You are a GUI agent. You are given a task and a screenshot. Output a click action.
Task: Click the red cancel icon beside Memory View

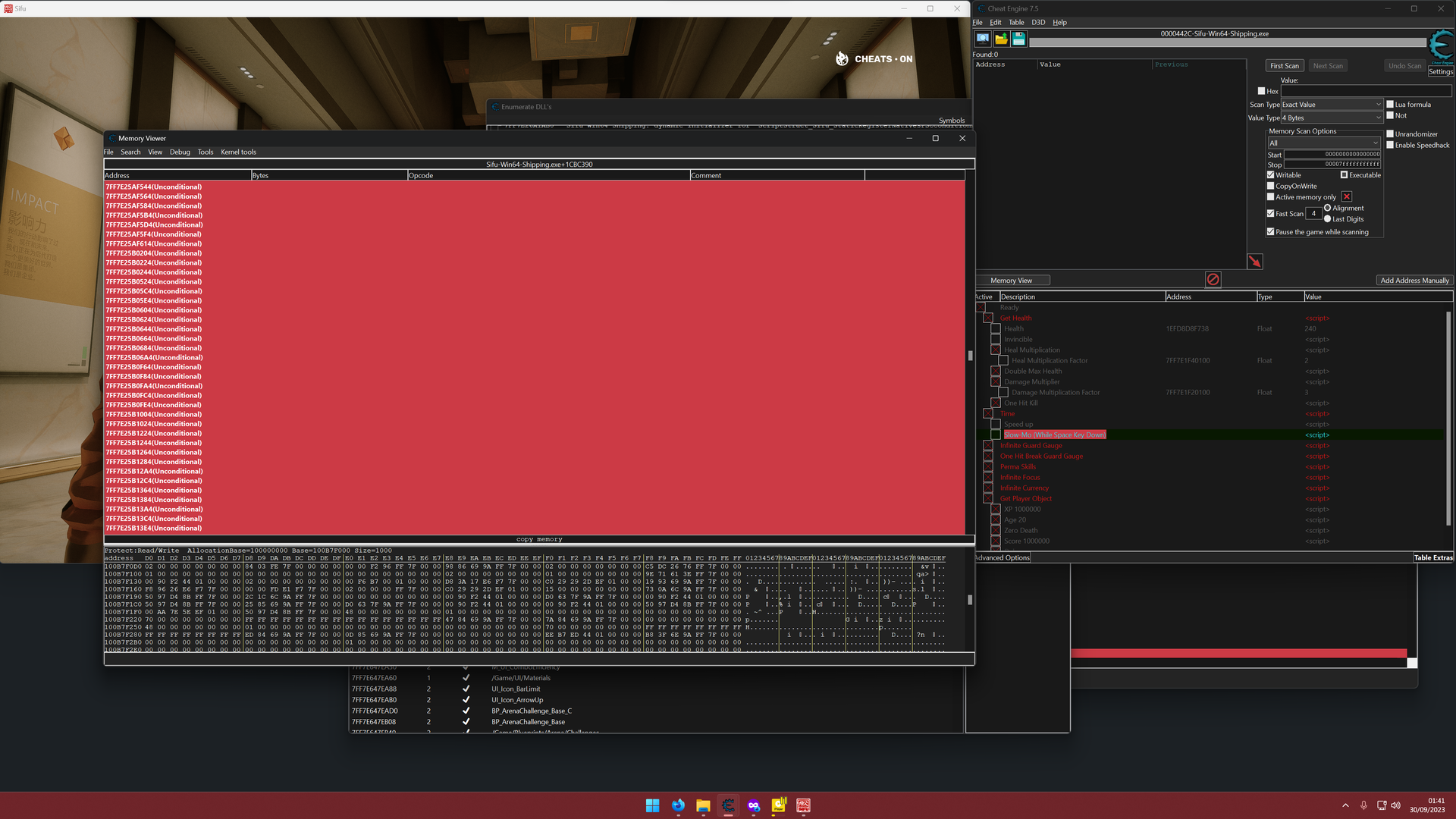coord(1213,279)
